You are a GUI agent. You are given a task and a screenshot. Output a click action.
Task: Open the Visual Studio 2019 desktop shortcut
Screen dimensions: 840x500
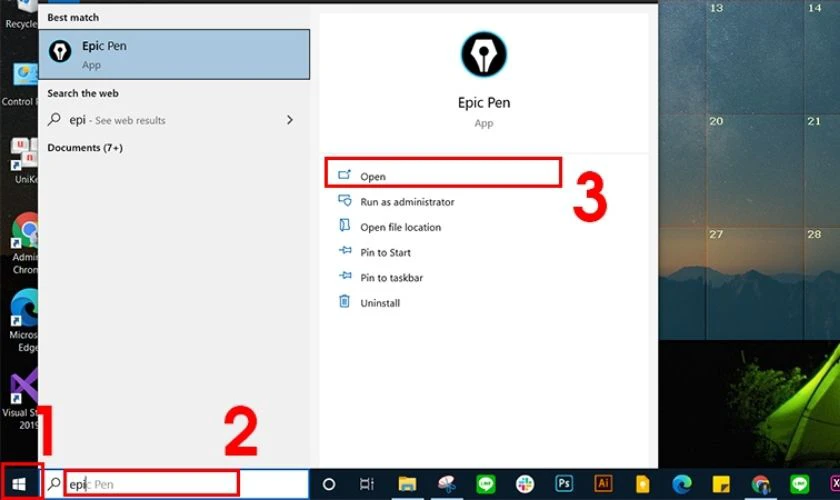[20, 399]
